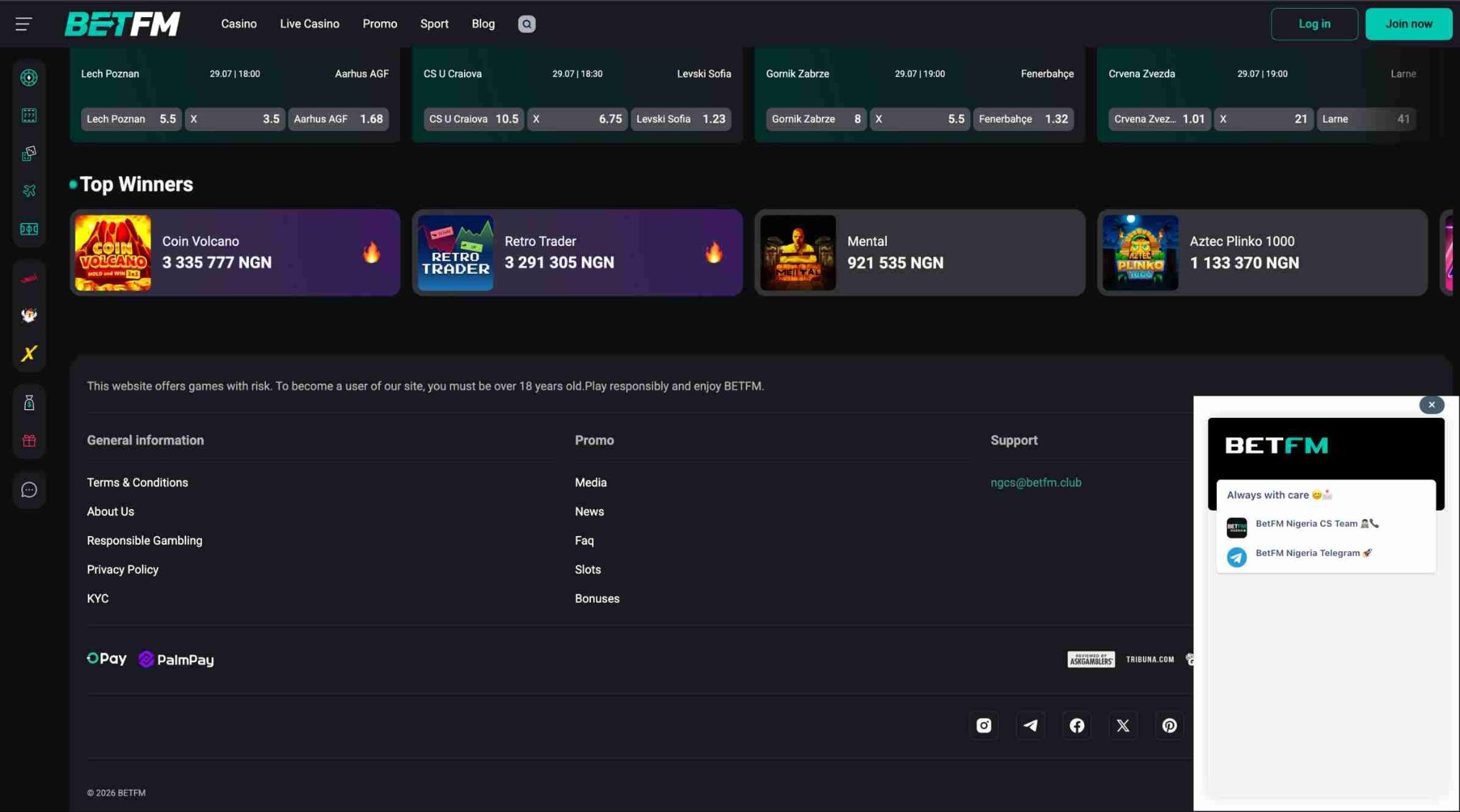Bet on Gornik Zabrze at 8

[816, 119]
